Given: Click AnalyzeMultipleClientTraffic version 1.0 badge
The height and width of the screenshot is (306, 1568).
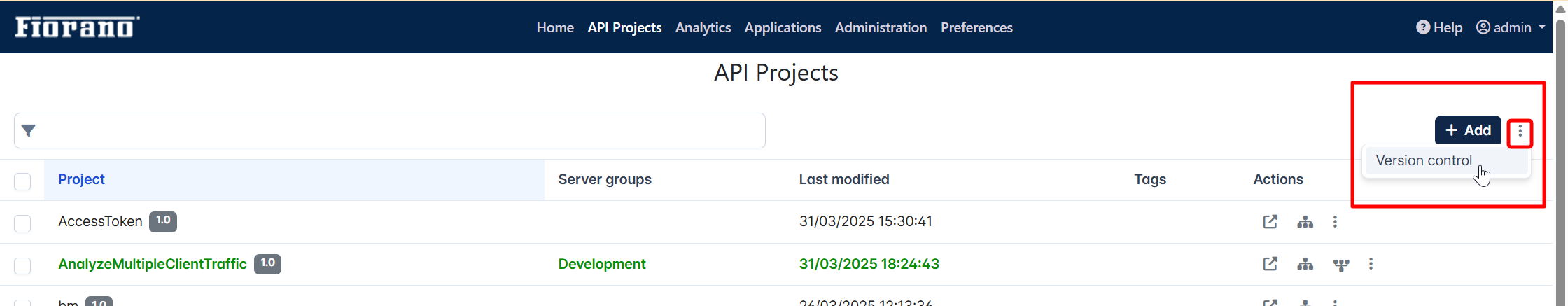Looking at the screenshot, I should (x=267, y=264).
